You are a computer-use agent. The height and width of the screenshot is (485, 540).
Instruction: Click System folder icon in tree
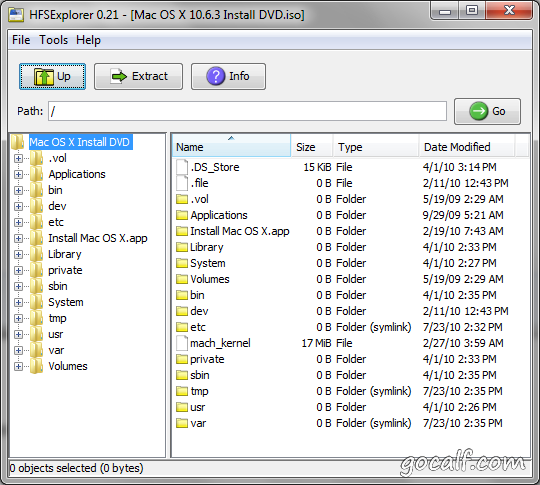(x=37, y=302)
